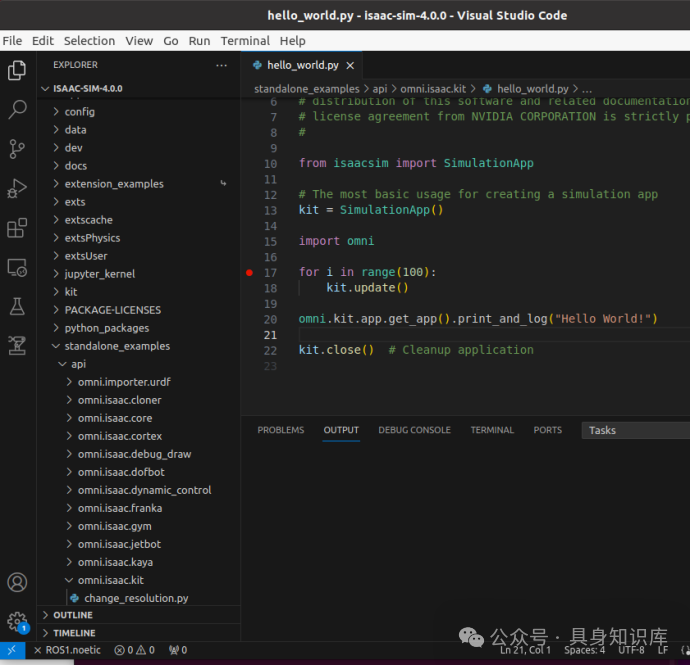Open the Search view icon

[x=17, y=109]
